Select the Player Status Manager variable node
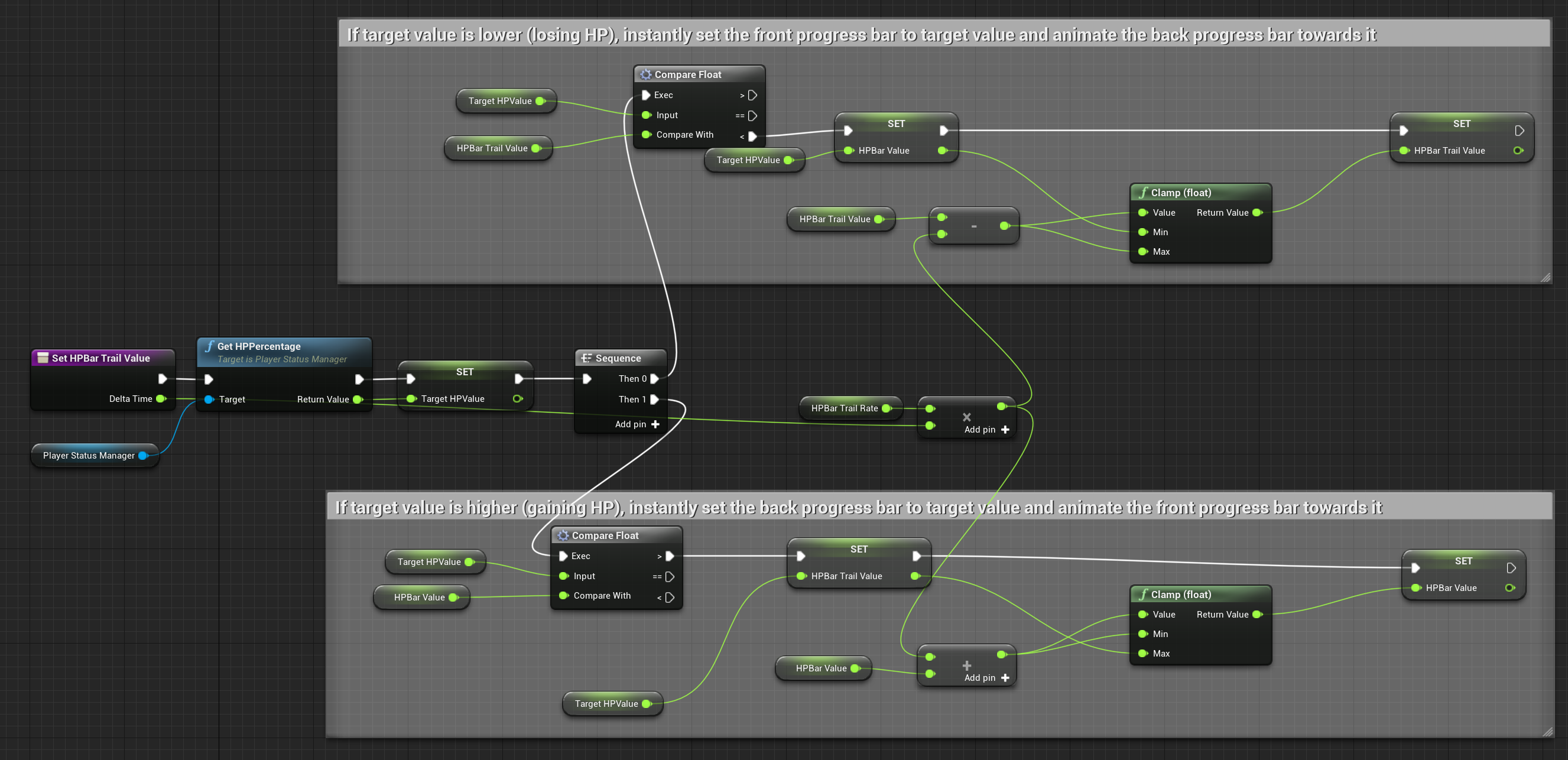Screen dimensions: 1568x760 95,455
